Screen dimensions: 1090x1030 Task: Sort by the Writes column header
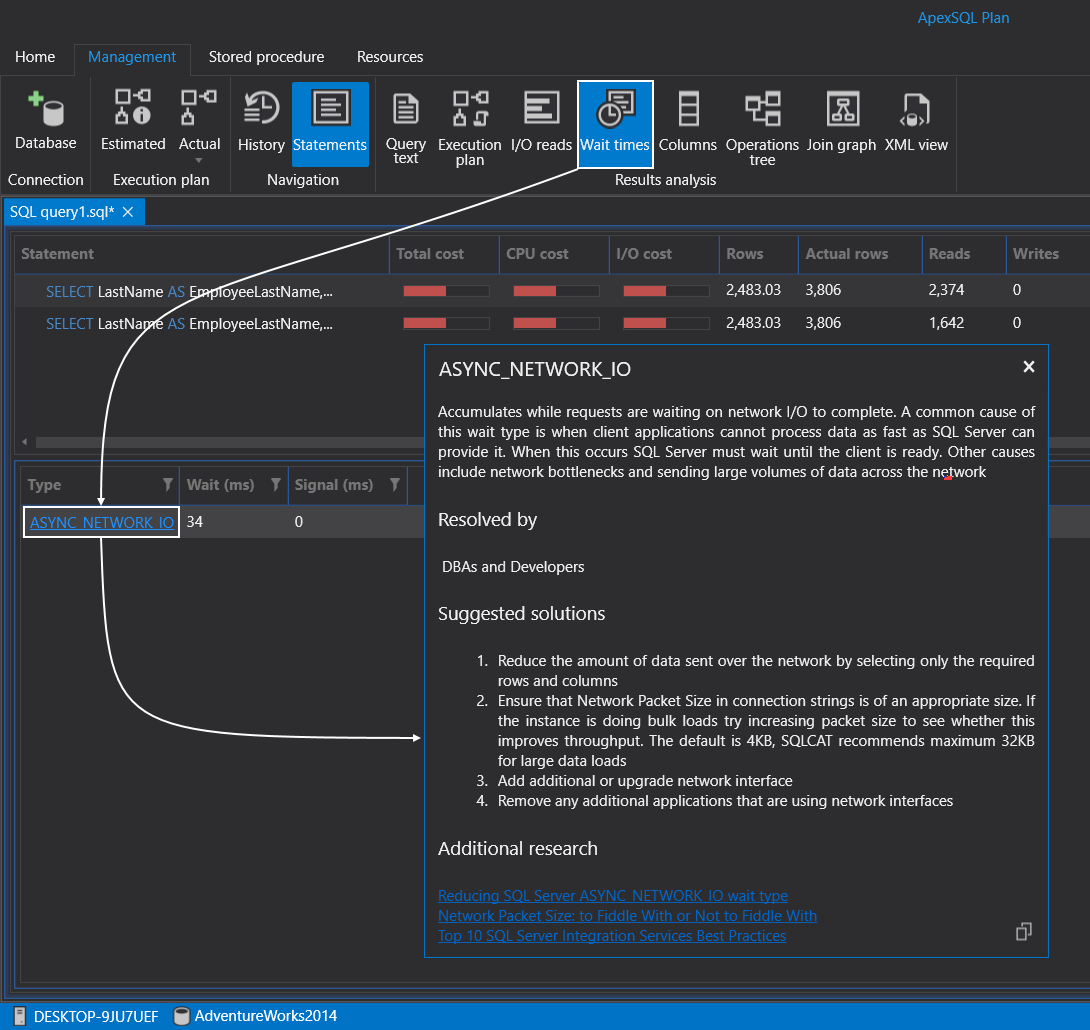coord(1048,254)
